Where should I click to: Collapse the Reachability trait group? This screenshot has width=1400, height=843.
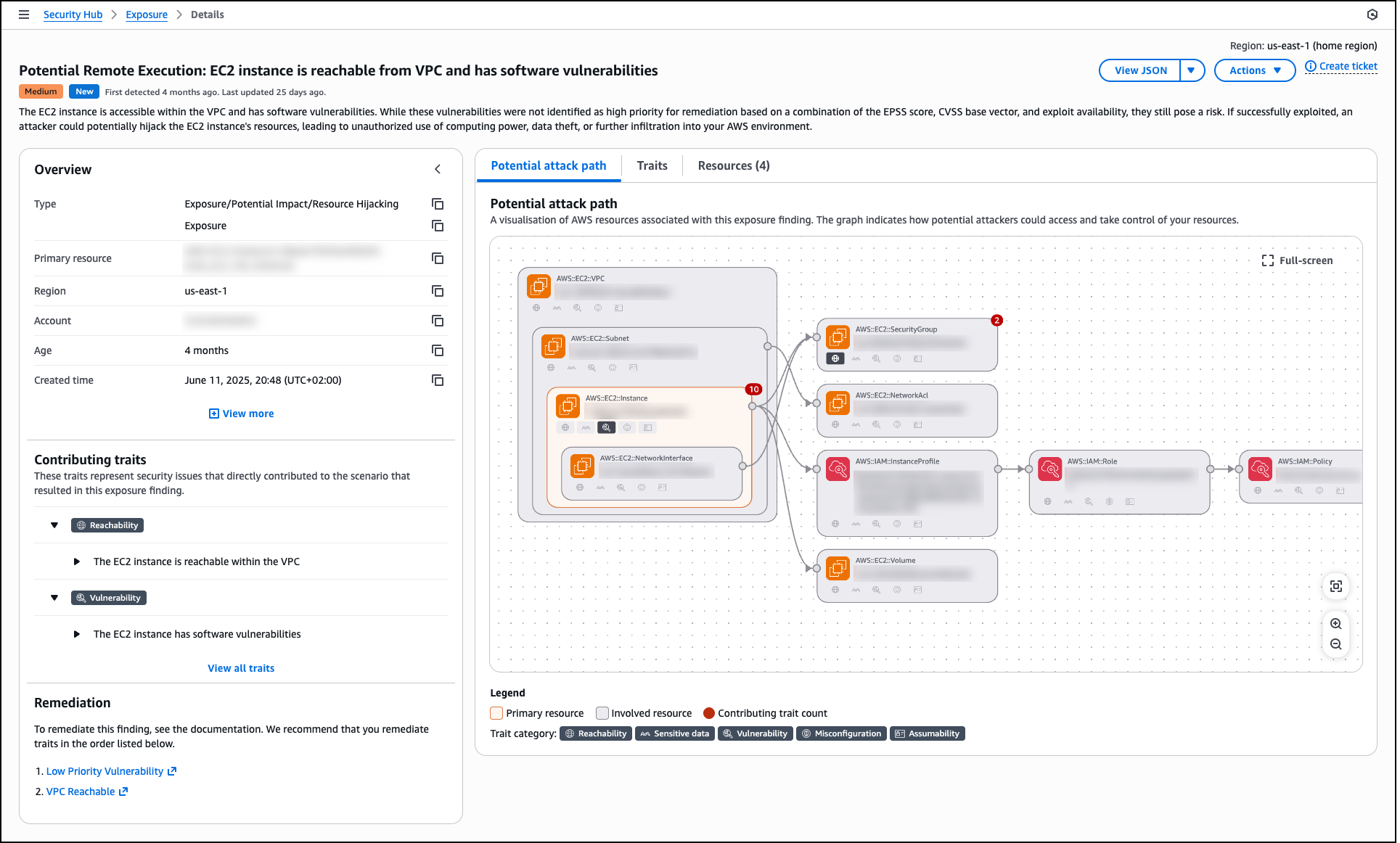(54, 525)
